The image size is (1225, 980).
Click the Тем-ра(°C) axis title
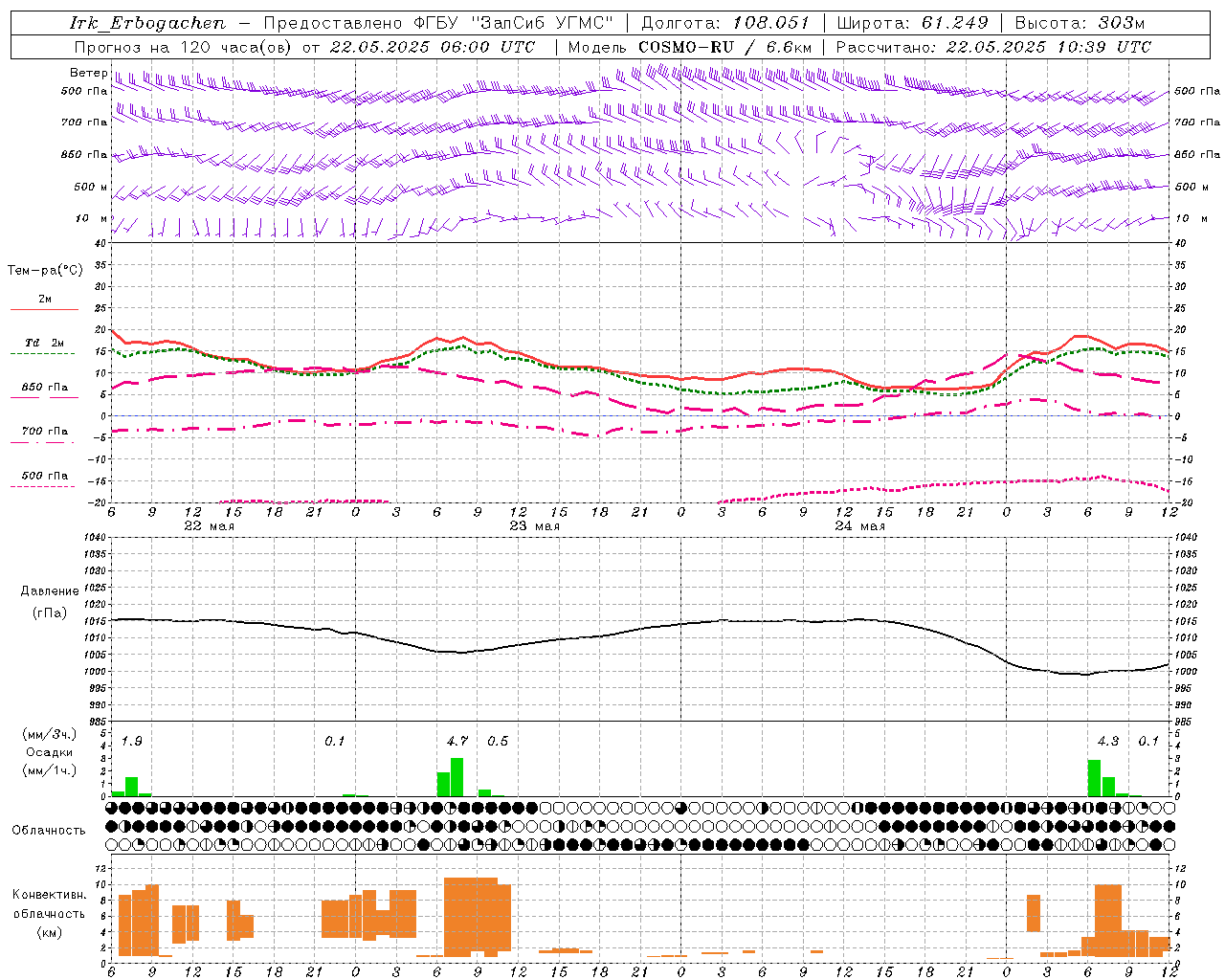(45, 271)
